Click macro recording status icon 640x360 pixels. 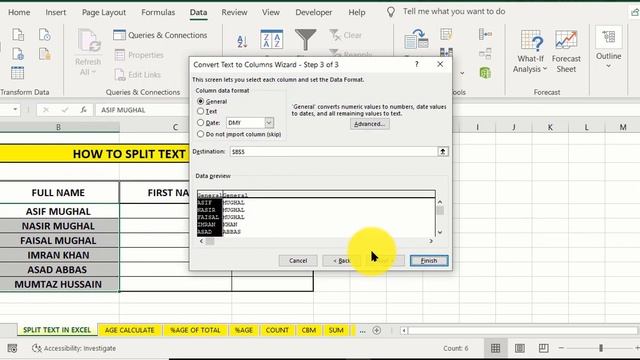point(12,348)
